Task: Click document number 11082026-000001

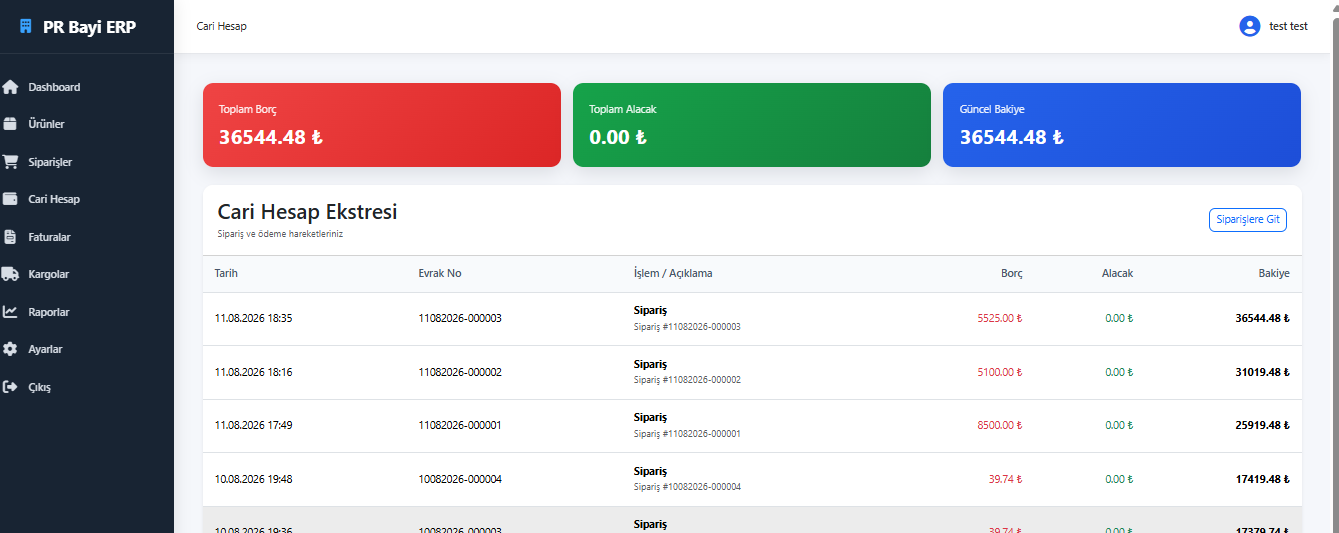Action: pos(460,425)
